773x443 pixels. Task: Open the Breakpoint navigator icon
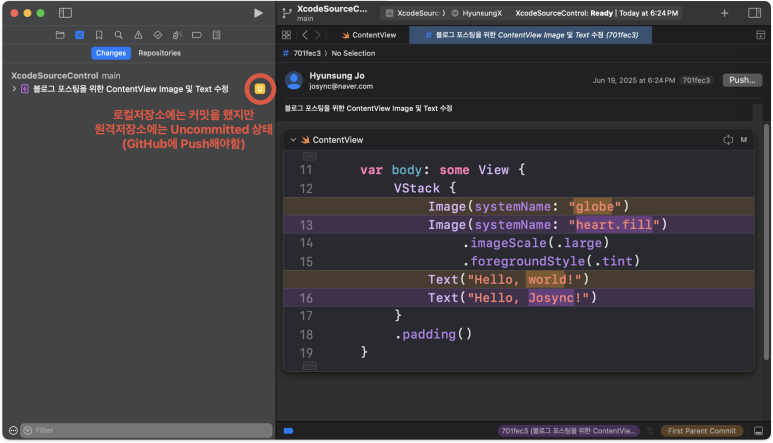coord(197,35)
